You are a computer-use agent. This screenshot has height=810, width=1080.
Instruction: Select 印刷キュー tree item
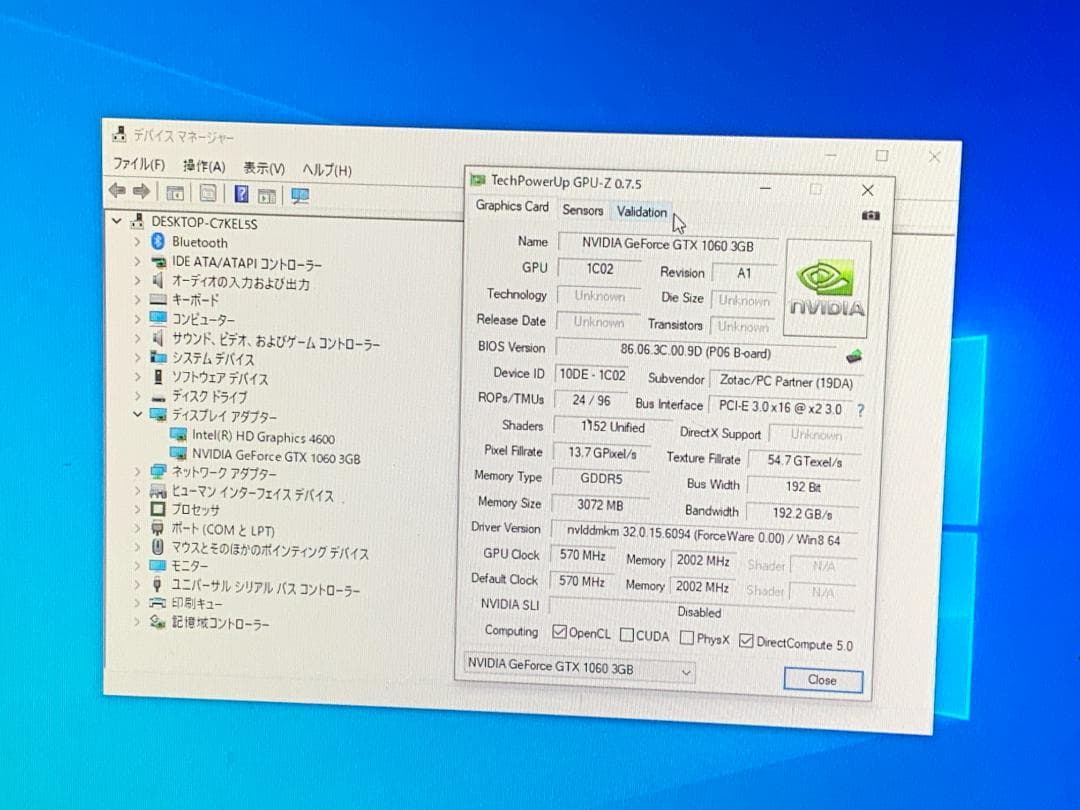point(196,603)
